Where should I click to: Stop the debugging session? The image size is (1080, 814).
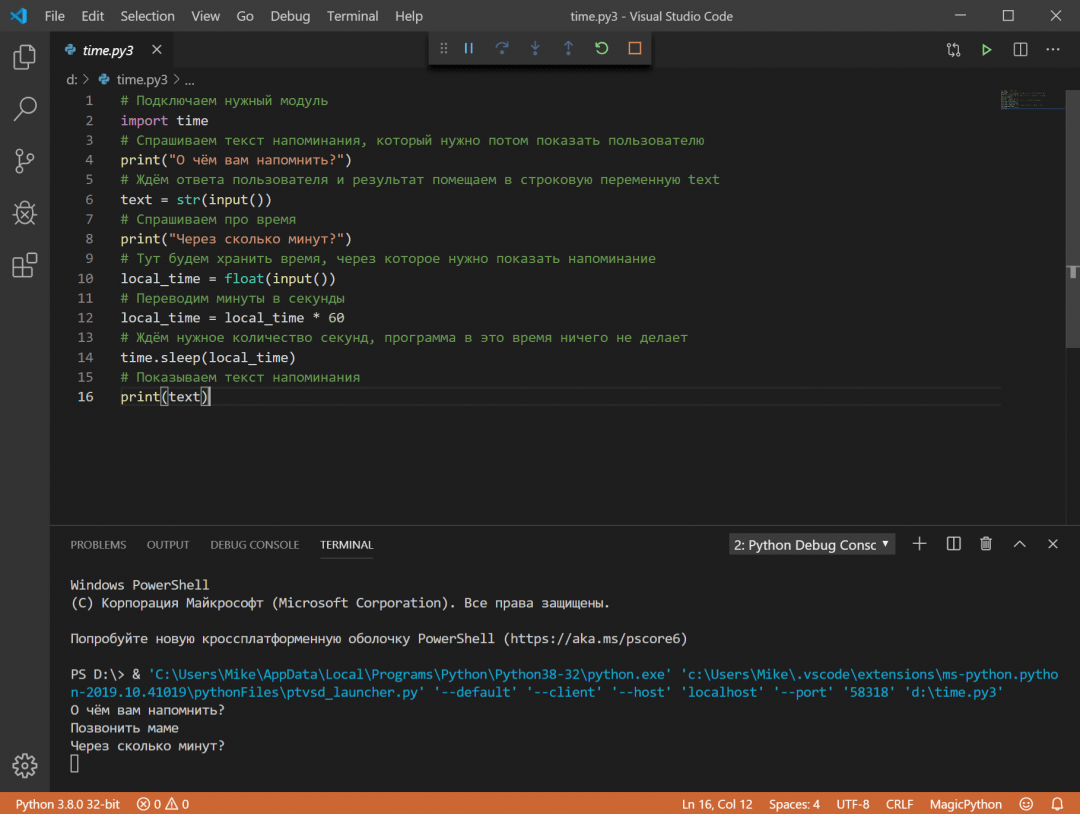tap(634, 48)
